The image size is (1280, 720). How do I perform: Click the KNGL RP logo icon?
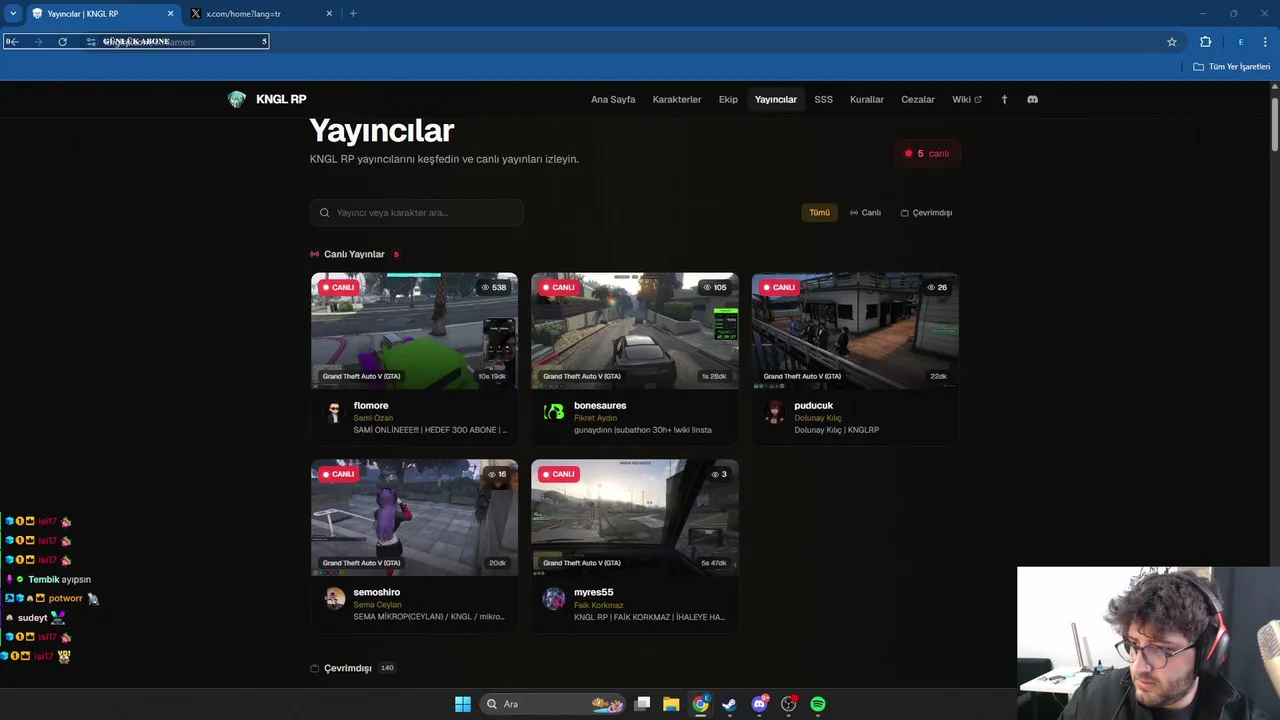pyautogui.click(x=236, y=99)
